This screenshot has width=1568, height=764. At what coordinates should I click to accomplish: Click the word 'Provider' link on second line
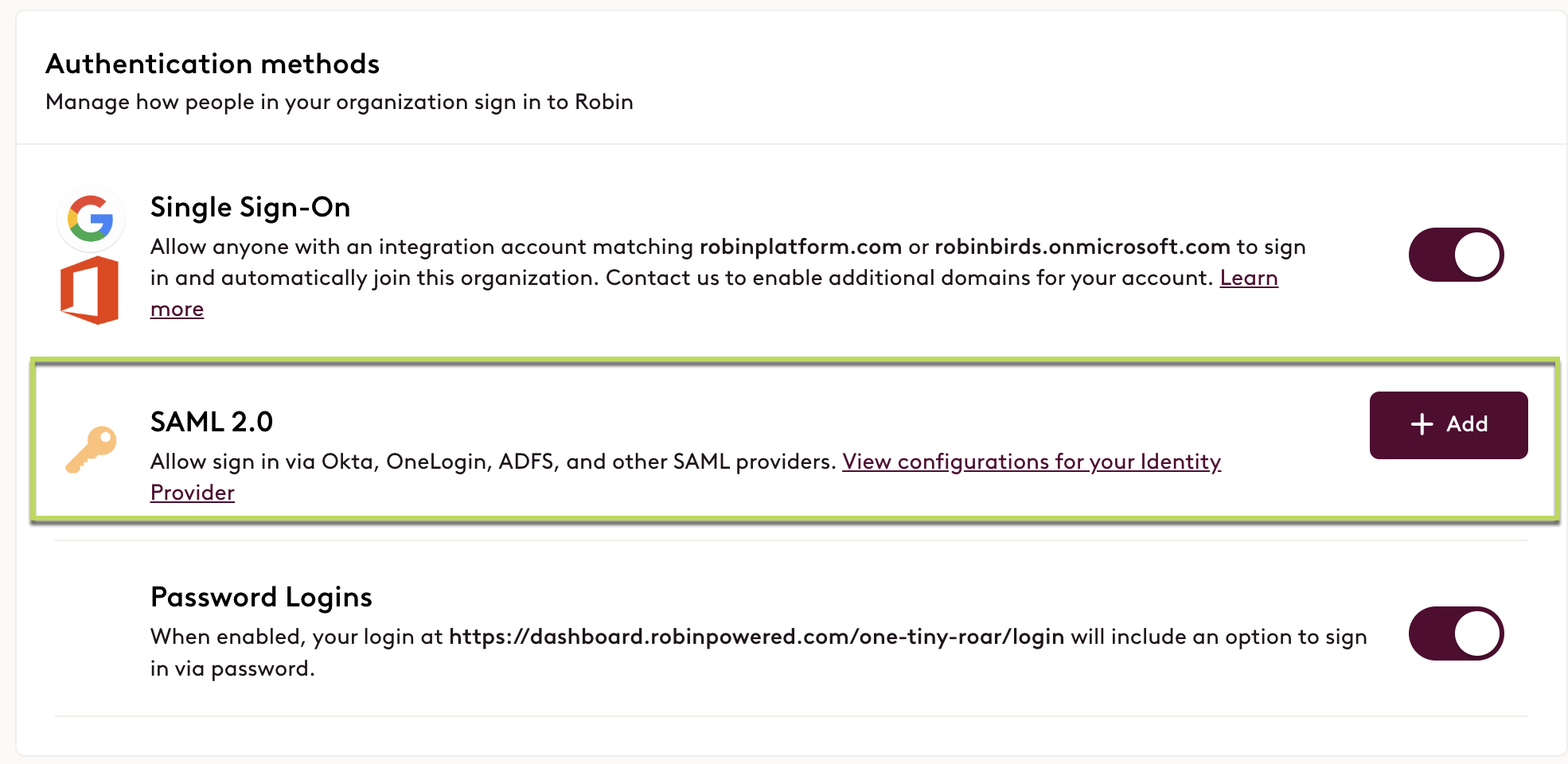pos(193,493)
